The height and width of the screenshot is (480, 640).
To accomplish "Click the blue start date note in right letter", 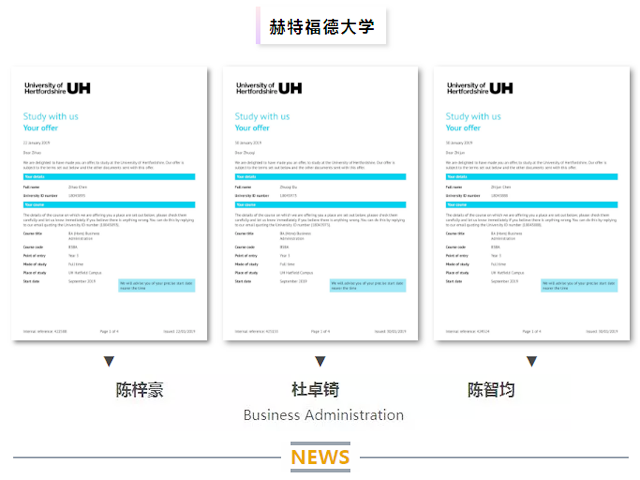I will [x=579, y=285].
